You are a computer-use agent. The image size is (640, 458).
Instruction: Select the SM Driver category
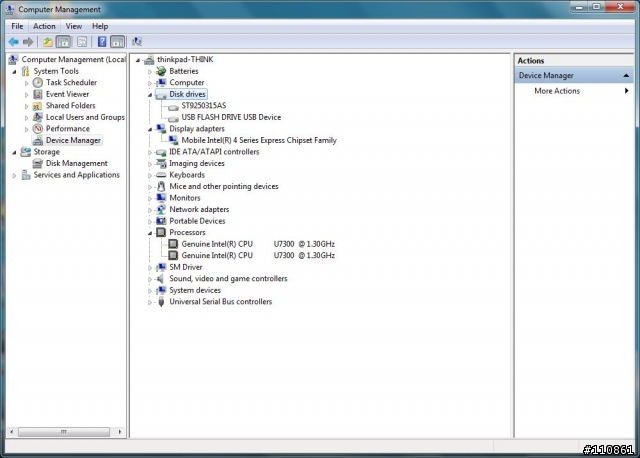pyautogui.click(x=186, y=267)
